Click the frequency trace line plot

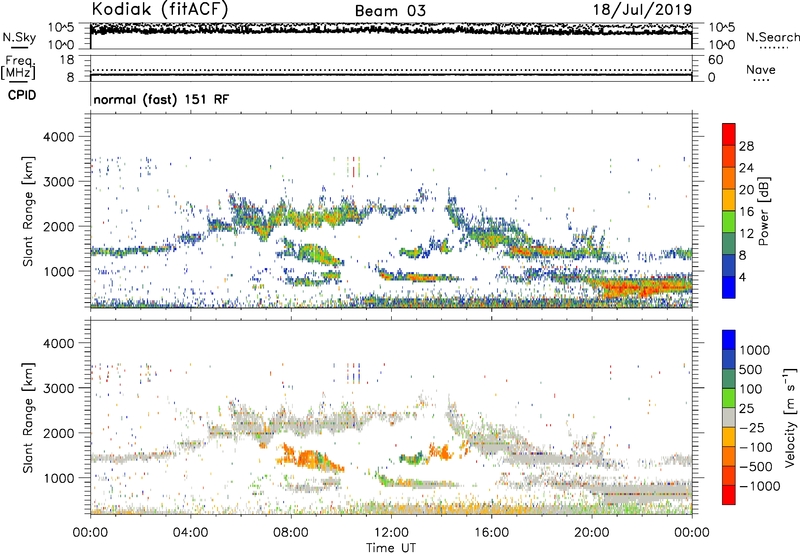tap(391, 75)
